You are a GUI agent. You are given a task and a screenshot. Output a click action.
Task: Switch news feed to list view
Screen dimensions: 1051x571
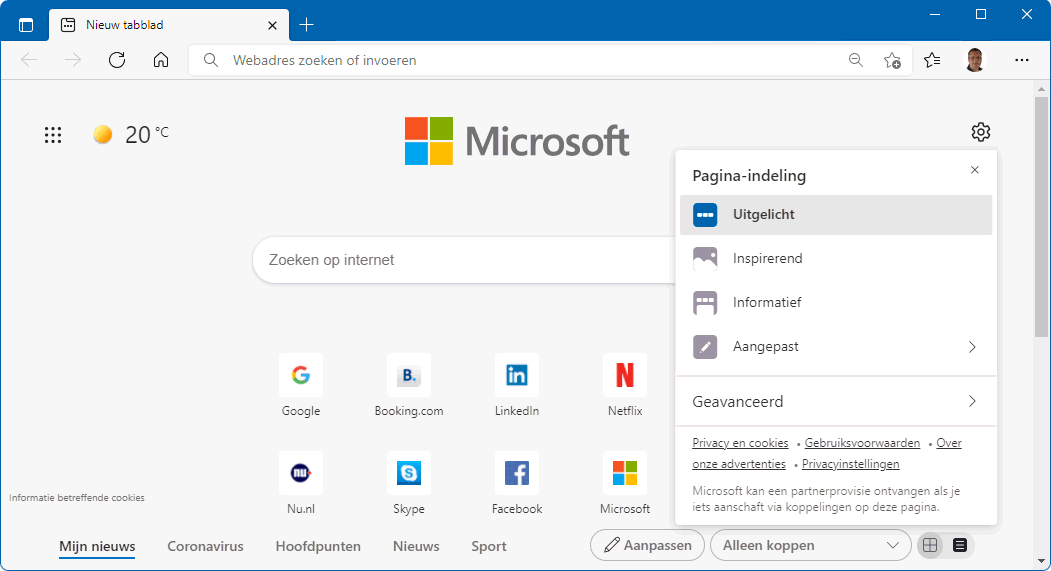(960, 546)
